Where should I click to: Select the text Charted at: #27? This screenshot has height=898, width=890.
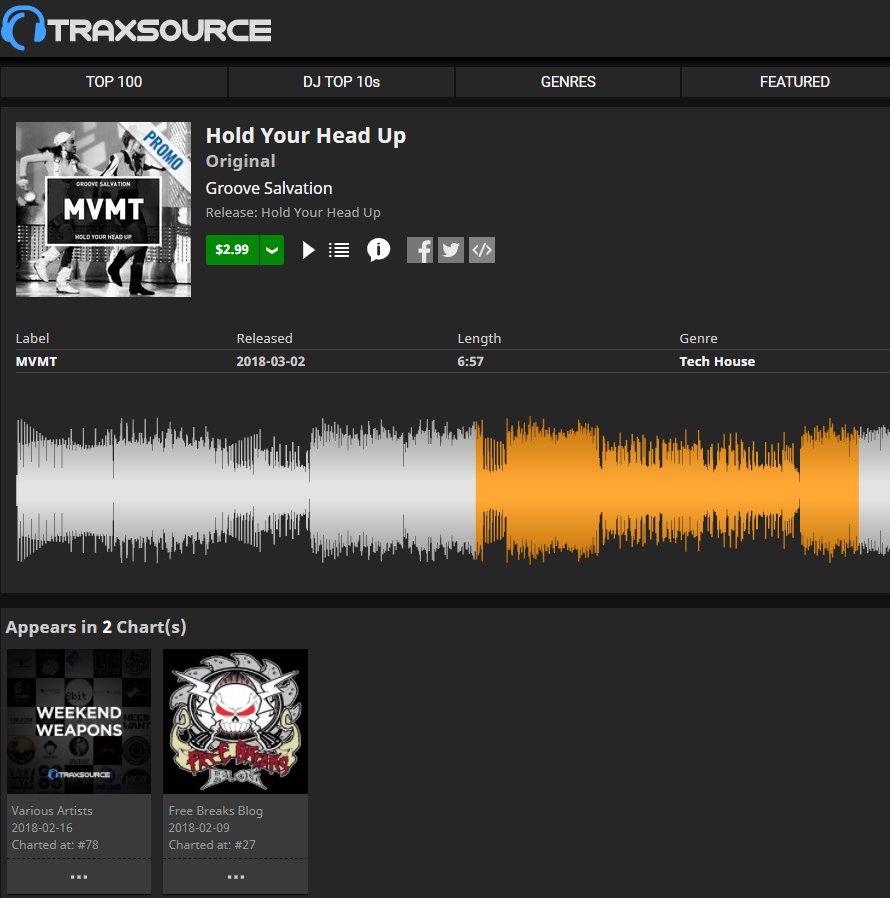(212, 845)
